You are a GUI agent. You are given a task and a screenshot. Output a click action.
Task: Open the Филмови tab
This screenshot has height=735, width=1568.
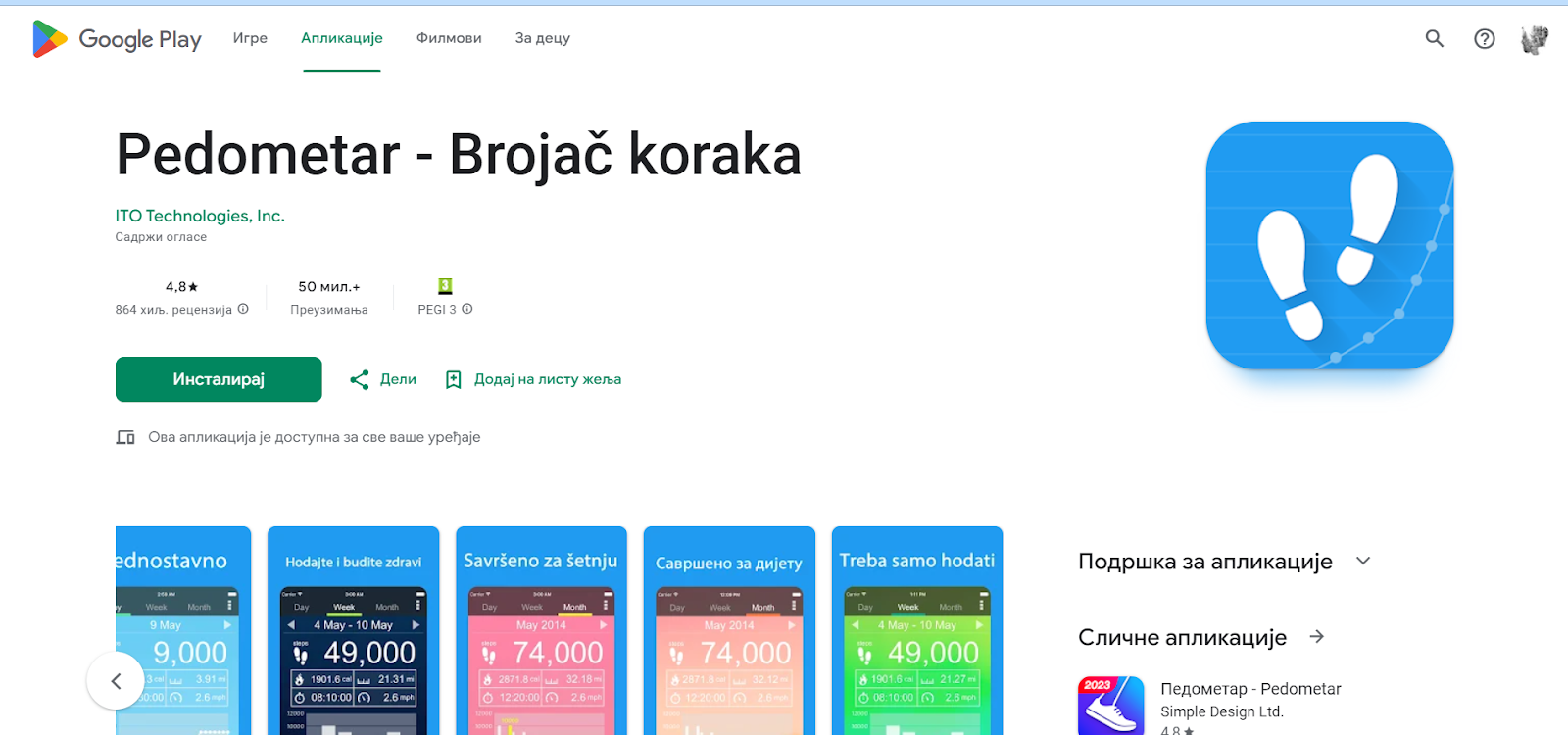[x=449, y=38]
